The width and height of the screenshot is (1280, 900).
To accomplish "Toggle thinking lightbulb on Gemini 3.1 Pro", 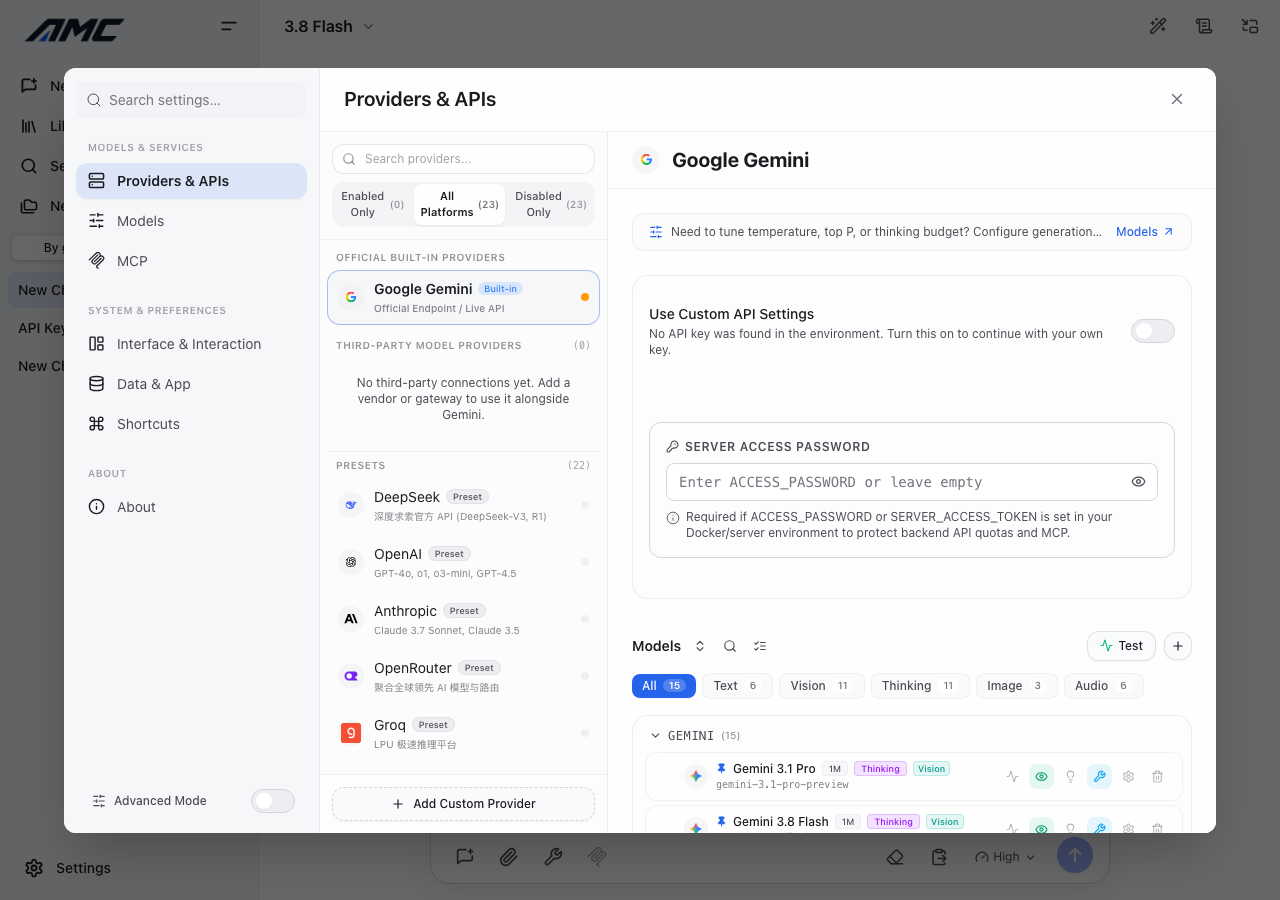I will click(x=1070, y=776).
